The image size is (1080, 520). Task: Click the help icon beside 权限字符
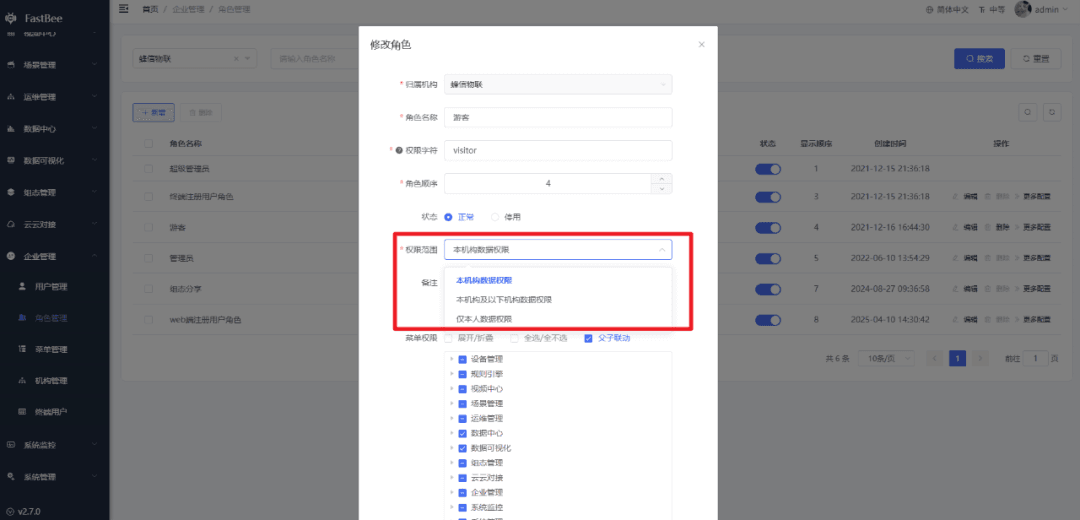[399, 150]
